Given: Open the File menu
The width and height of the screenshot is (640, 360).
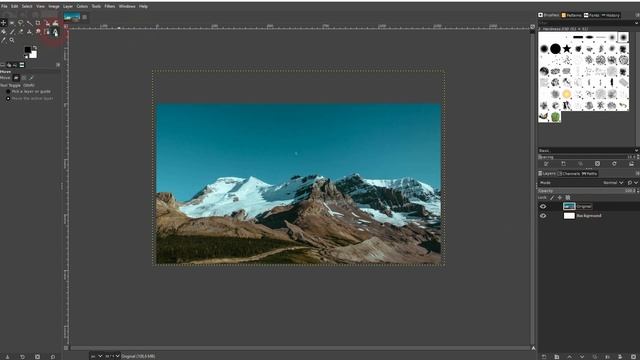Looking at the screenshot, I should (4, 6).
